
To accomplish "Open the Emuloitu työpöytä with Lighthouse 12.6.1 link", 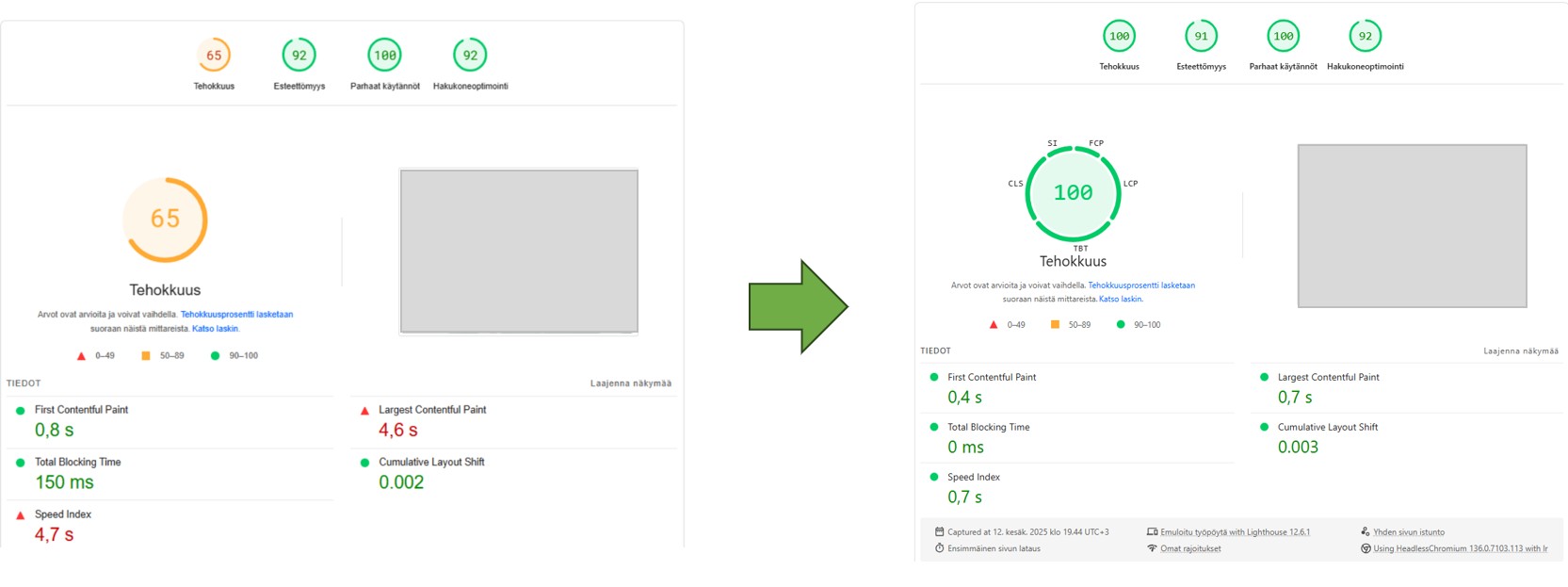I will (1235, 532).
